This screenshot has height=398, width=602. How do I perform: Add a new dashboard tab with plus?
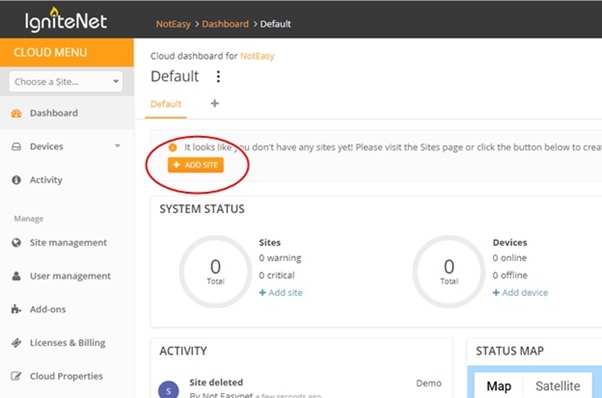point(215,103)
